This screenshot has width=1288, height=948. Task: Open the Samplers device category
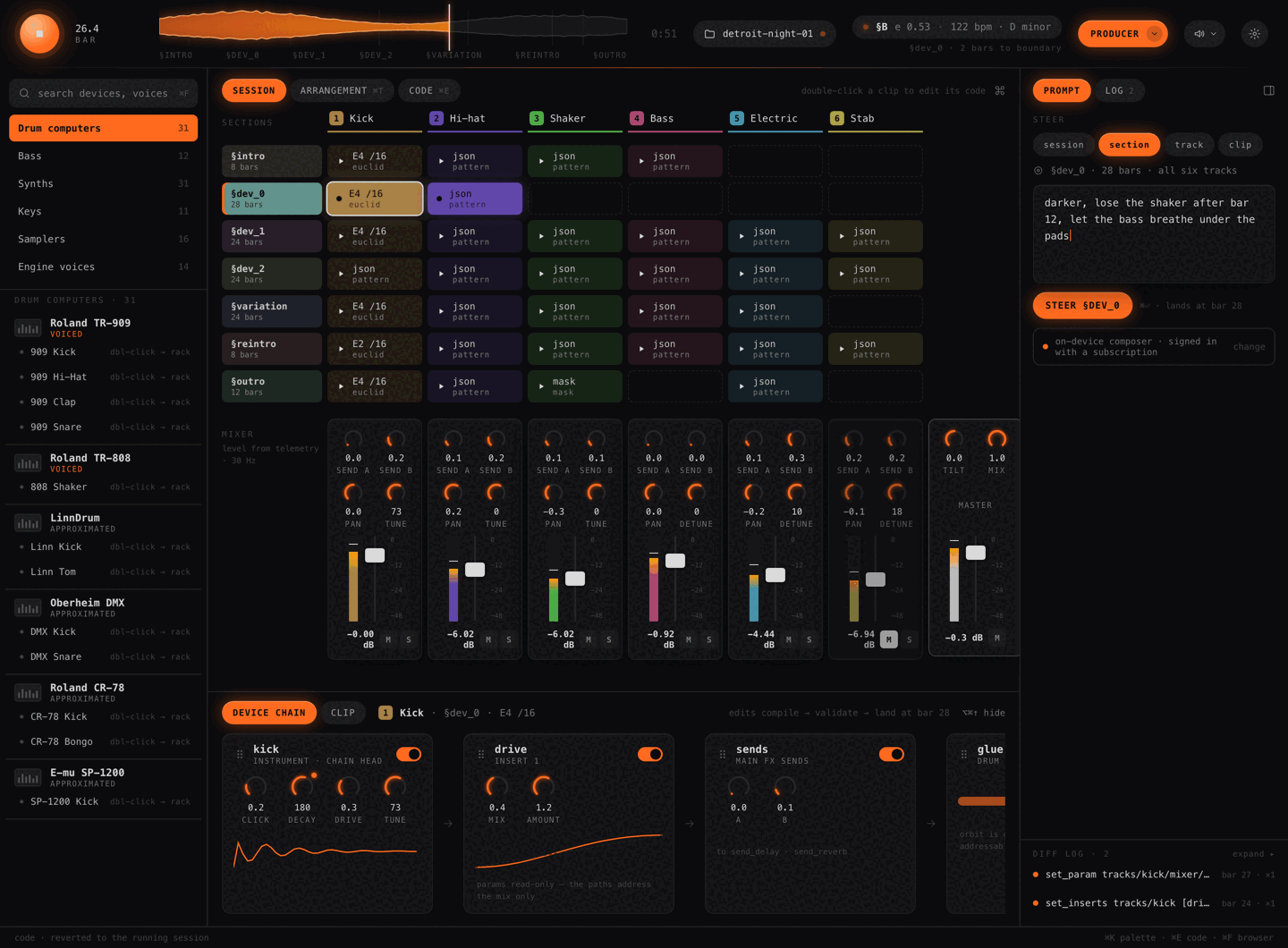click(103, 239)
